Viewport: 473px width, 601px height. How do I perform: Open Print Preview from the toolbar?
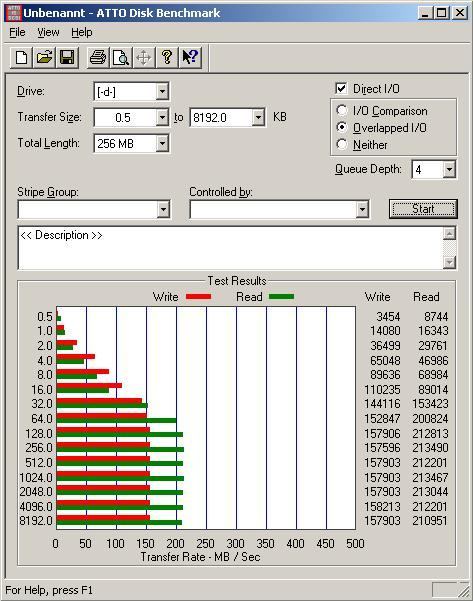coord(121,58)
